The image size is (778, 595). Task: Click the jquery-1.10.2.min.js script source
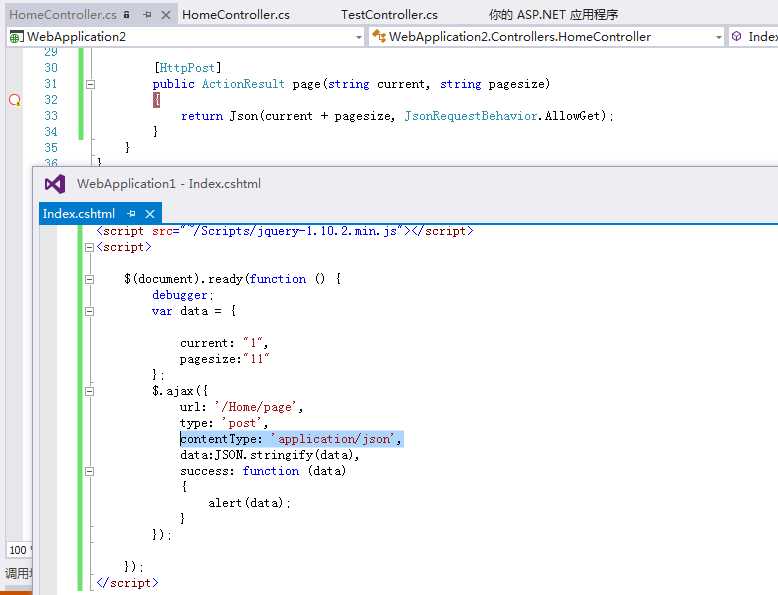pos(291,231)
